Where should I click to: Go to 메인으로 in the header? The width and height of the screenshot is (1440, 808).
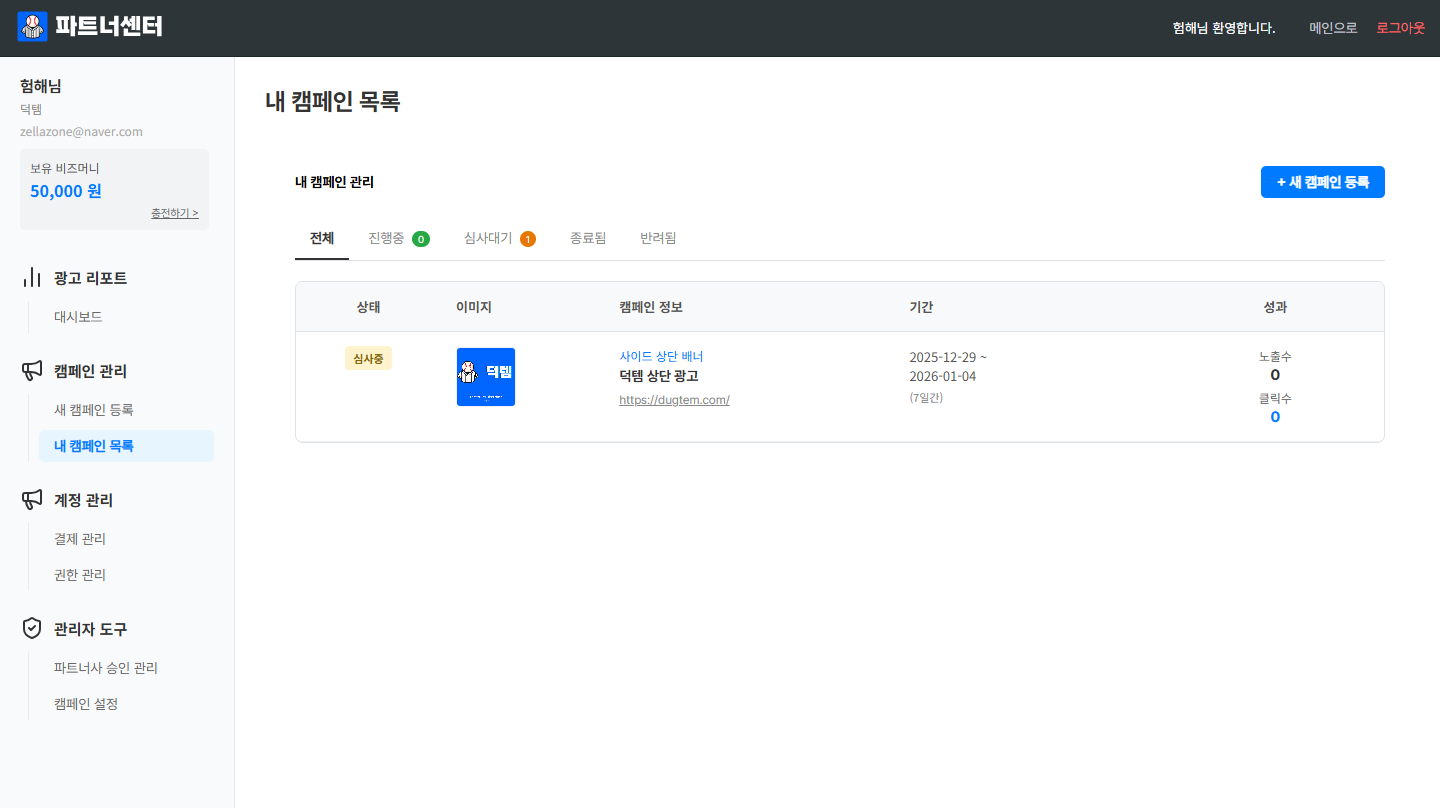[1333, 28]
